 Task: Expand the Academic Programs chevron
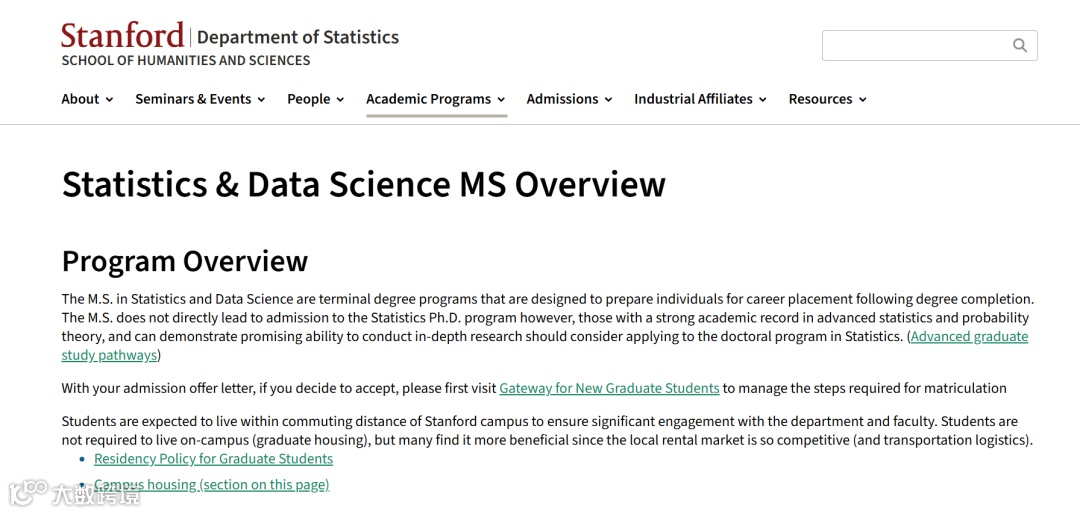pos(501,100)
